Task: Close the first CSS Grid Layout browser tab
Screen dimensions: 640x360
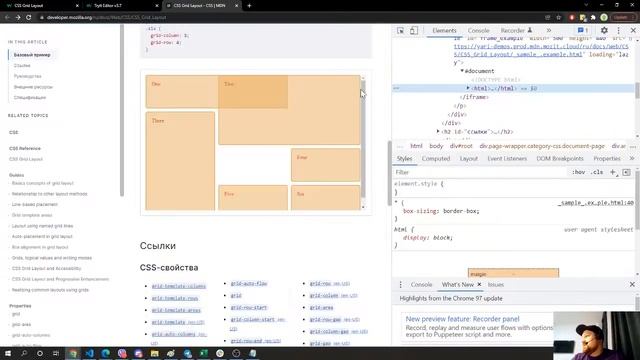Action: coord(78,6)
